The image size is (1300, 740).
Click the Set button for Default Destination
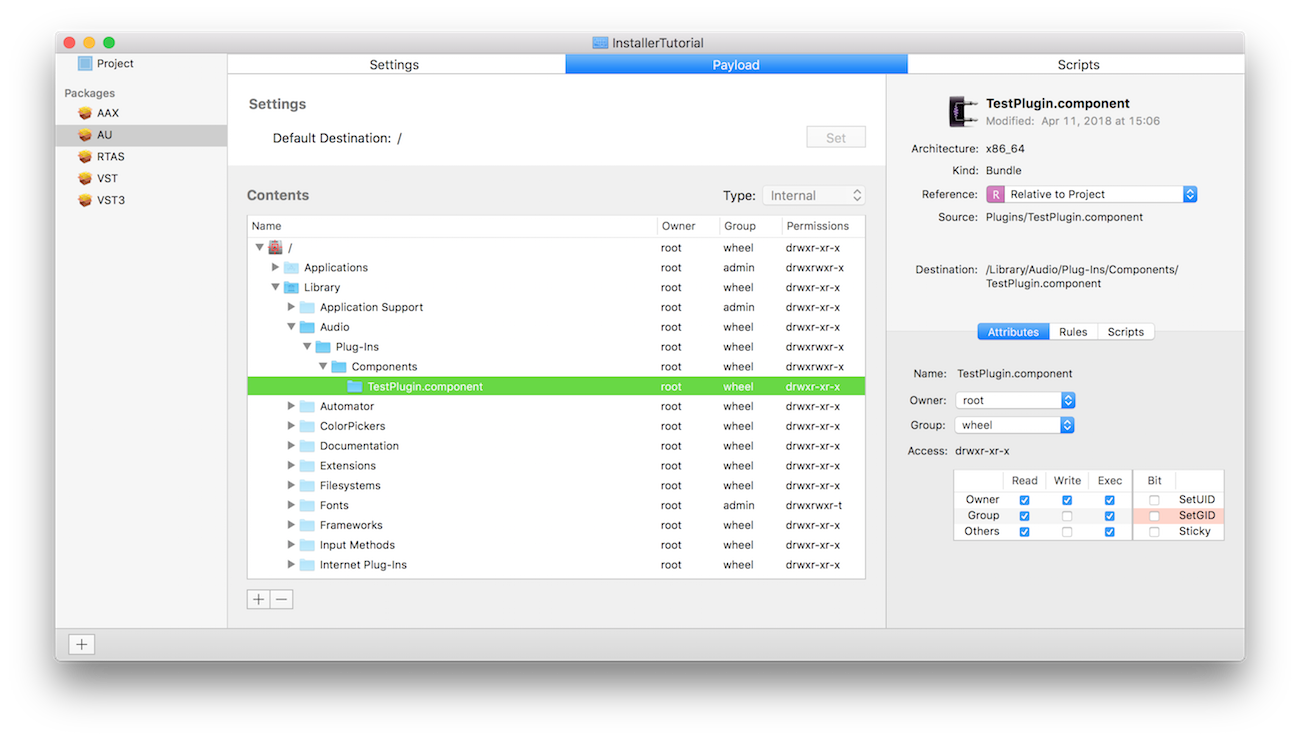pyautogui.click(x=835, y=138)
